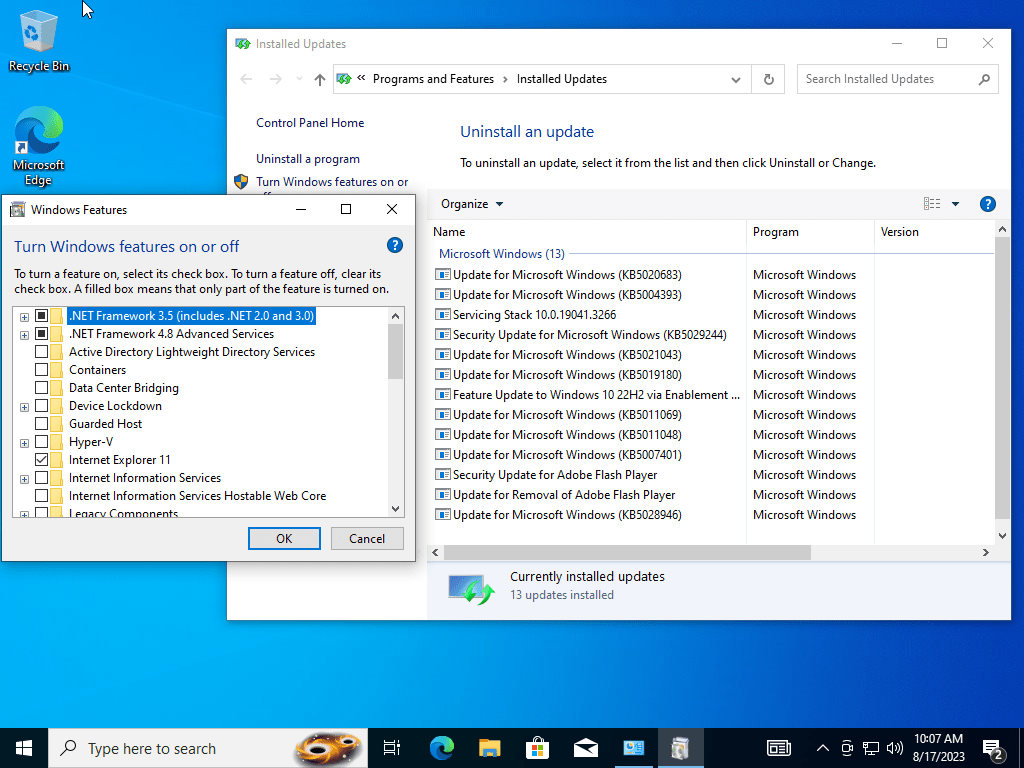Screen dimensions: 1024x768
Task: Go up to Programs and Features
Action: [x=319, y=80]
